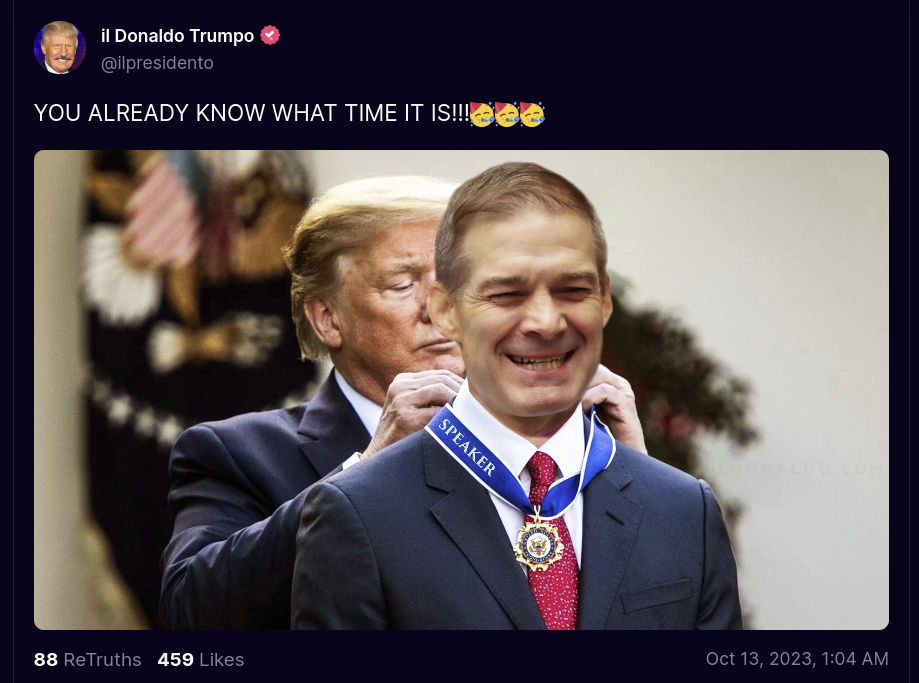Open the round profile avatar picture
The height and width of the screenshot is (683, 919).
(x=60, y=48)
